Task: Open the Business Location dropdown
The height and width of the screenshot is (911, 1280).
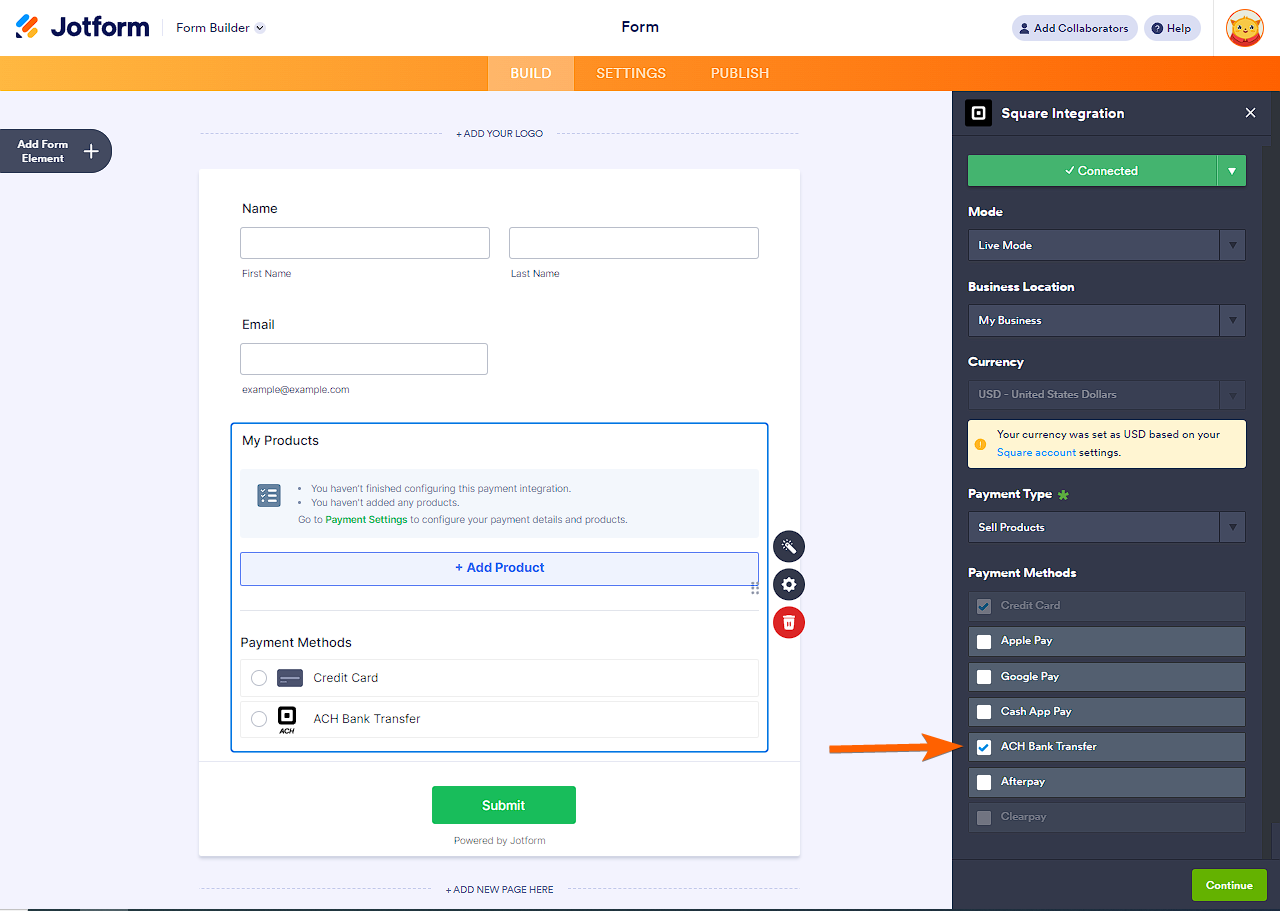Action: [1107, 320]
